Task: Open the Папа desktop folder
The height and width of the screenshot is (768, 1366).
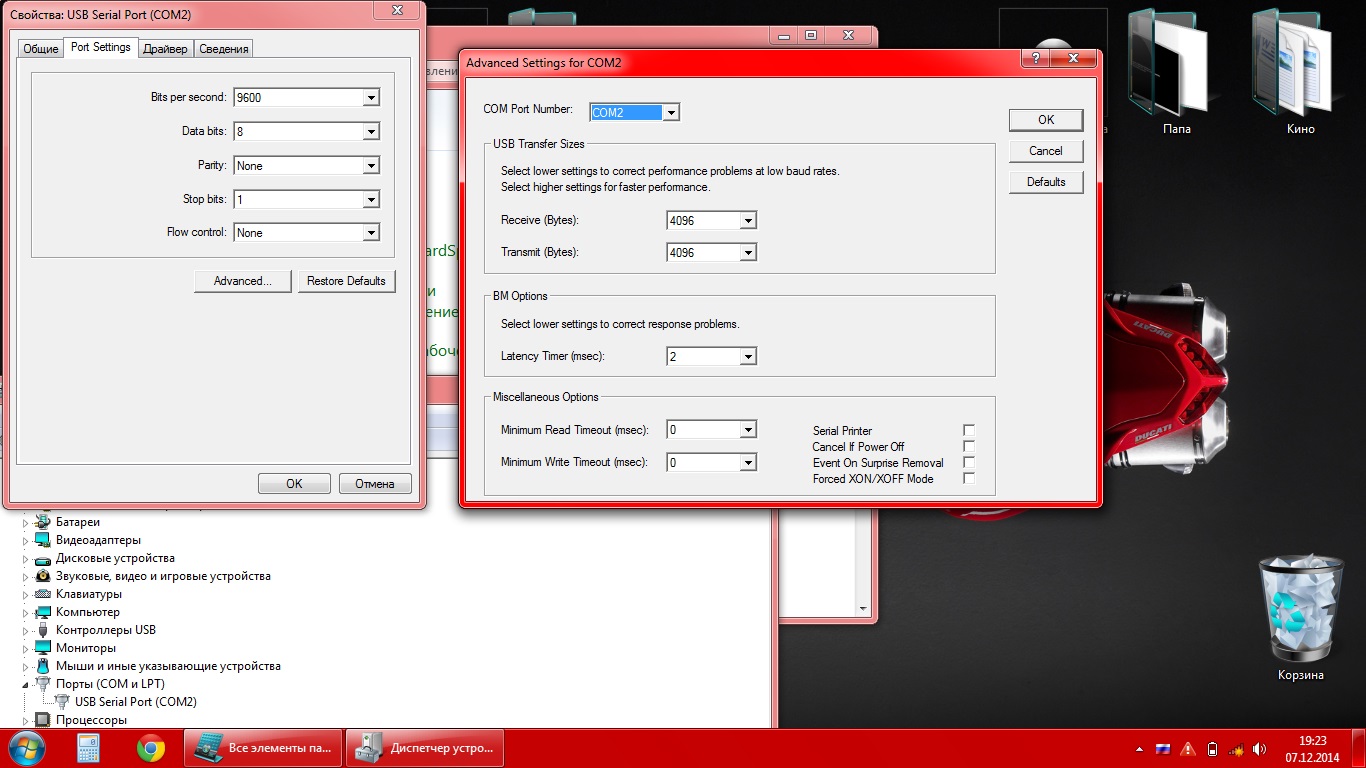Action: click(1176, 72)
